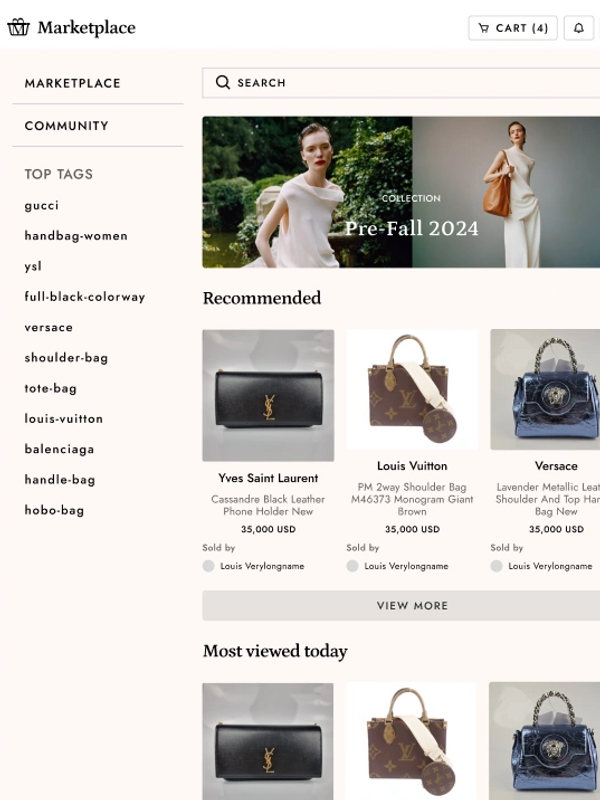This screenshot has height=800, width=600.
Task: Select the louis-vuitton tag
Action: pos(64,419)
